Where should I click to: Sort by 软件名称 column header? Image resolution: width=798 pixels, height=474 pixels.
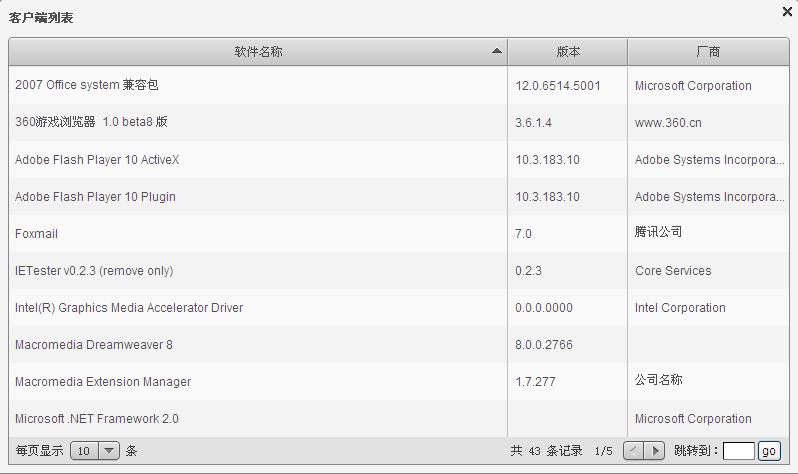click(258, 51)
